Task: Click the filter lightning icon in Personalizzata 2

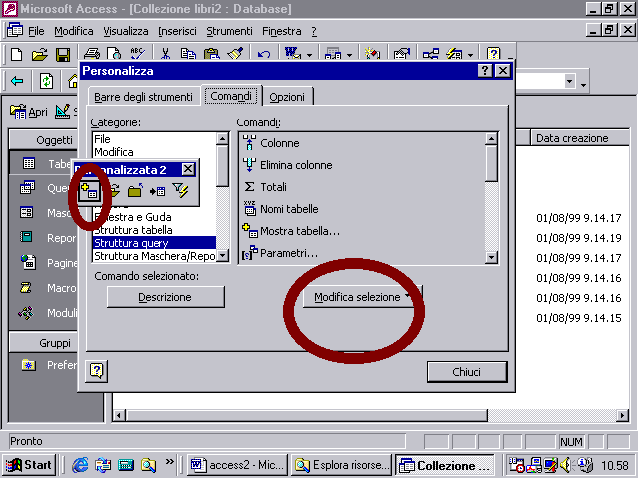Action: tap(180, 190)
